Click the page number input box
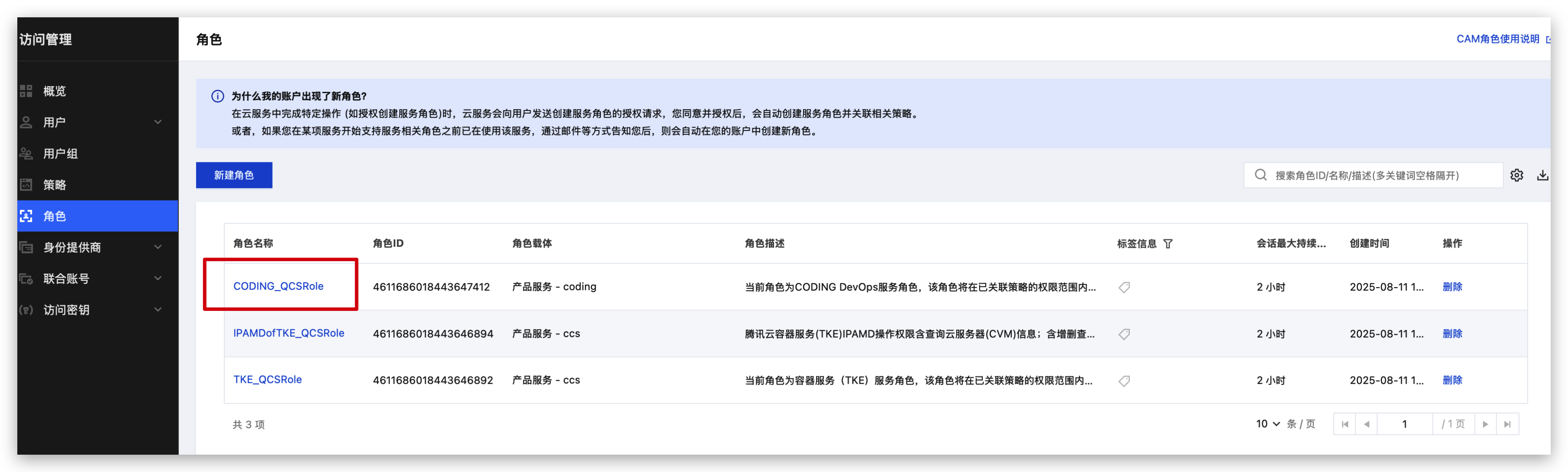Screen dimensions: 1568x472 point(1404,424)
